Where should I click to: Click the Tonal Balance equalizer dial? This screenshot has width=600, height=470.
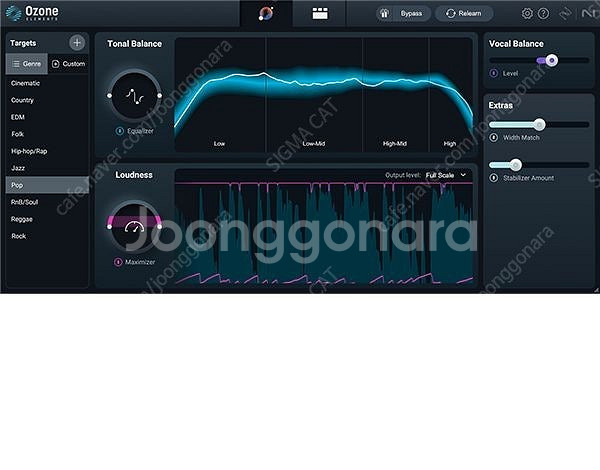(x=135, y=96)
